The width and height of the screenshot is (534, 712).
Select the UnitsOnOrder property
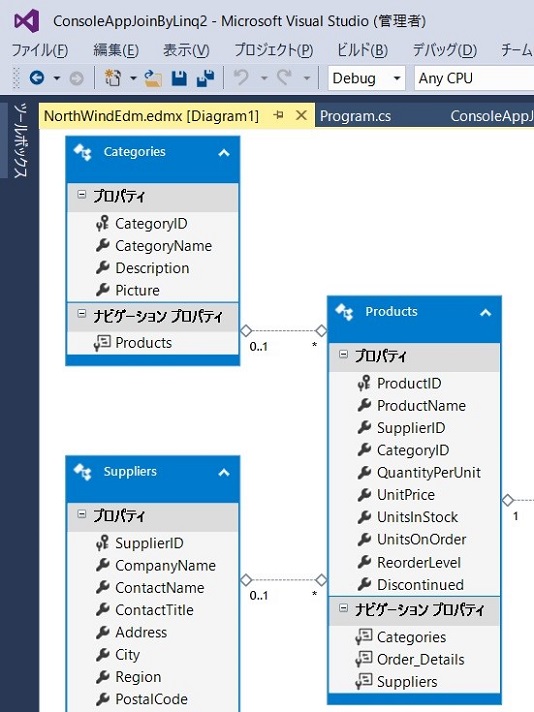point(421,539)
